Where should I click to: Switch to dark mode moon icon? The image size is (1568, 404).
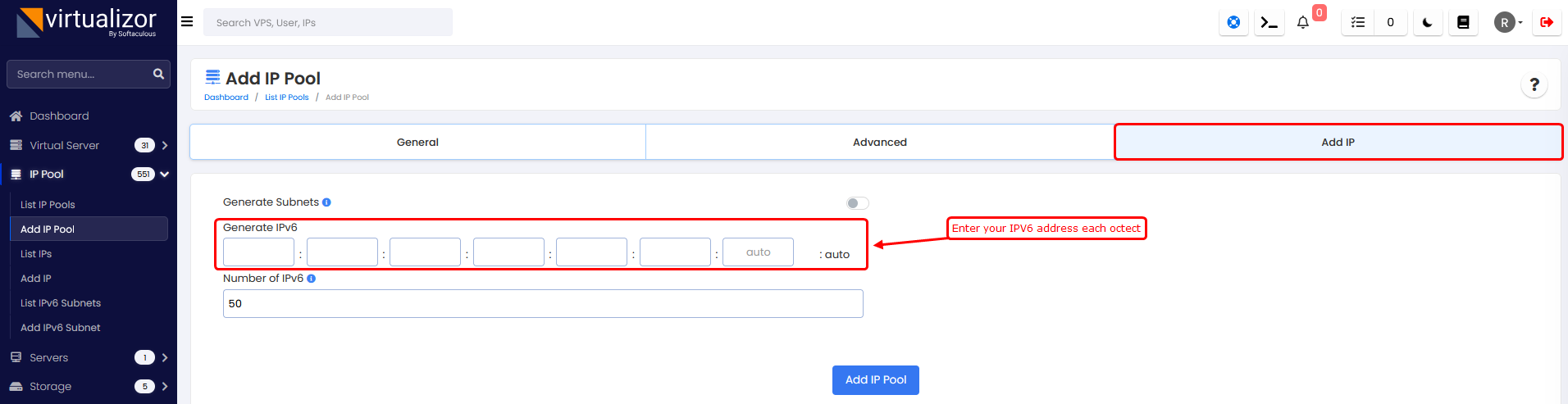(x=1428, y=23)
